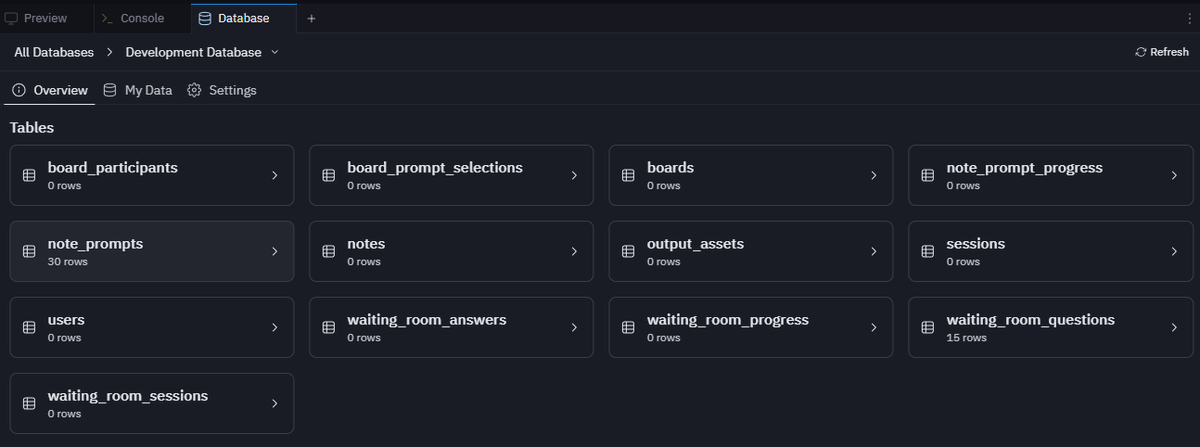Click the note_prompt_progress table name
The width and height of the screenshot is (1200, 447).
click(1025, 167)
